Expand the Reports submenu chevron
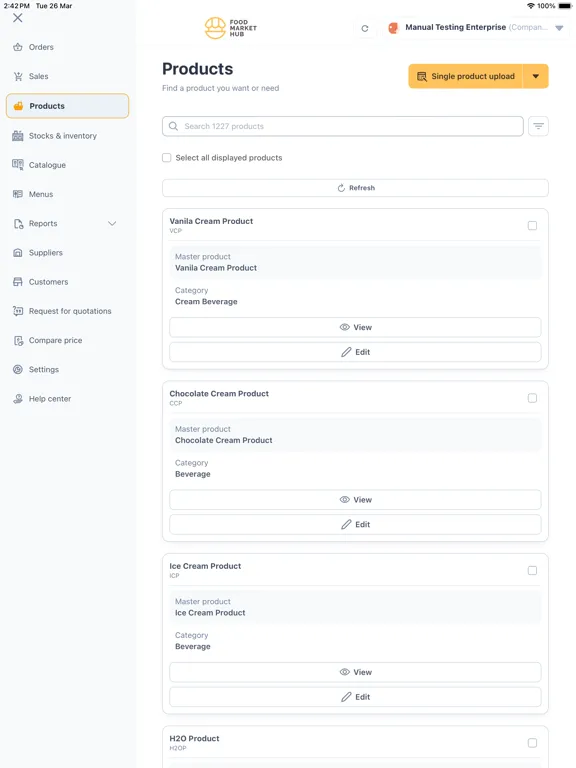This screenshot has height=768, width=576. 112,224
